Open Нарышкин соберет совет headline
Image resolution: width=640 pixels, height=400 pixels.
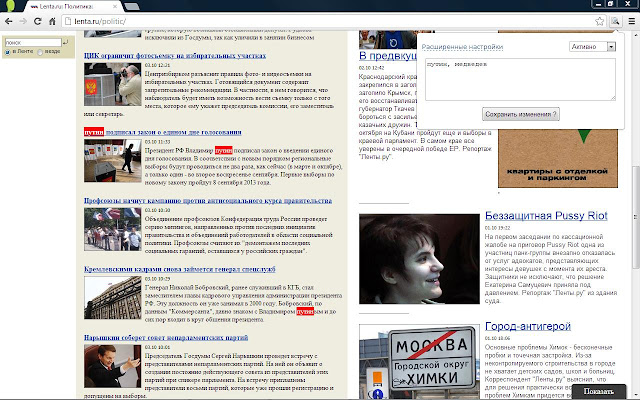[166, 338]
